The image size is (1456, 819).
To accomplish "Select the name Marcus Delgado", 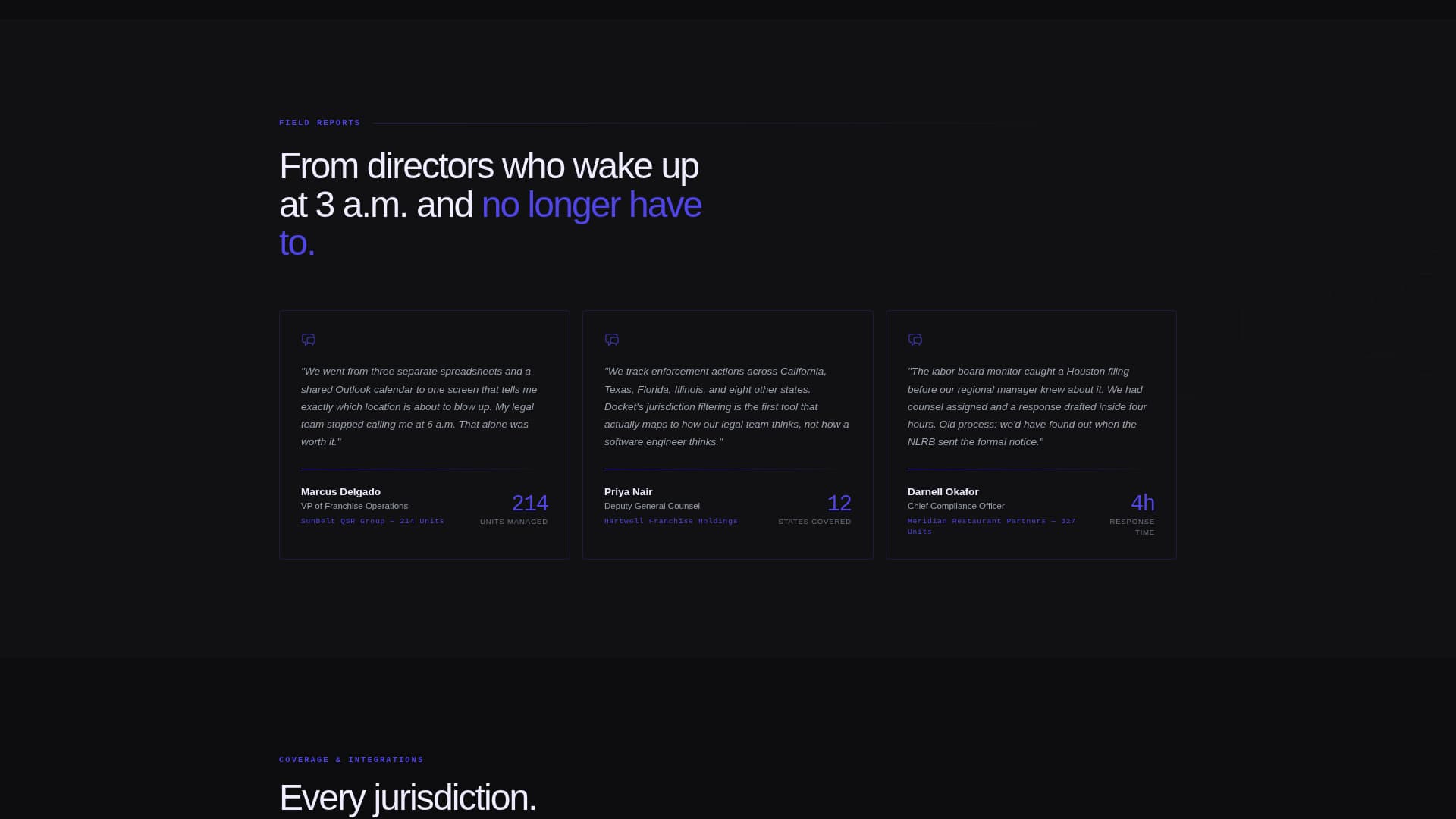I will (340, 492).
